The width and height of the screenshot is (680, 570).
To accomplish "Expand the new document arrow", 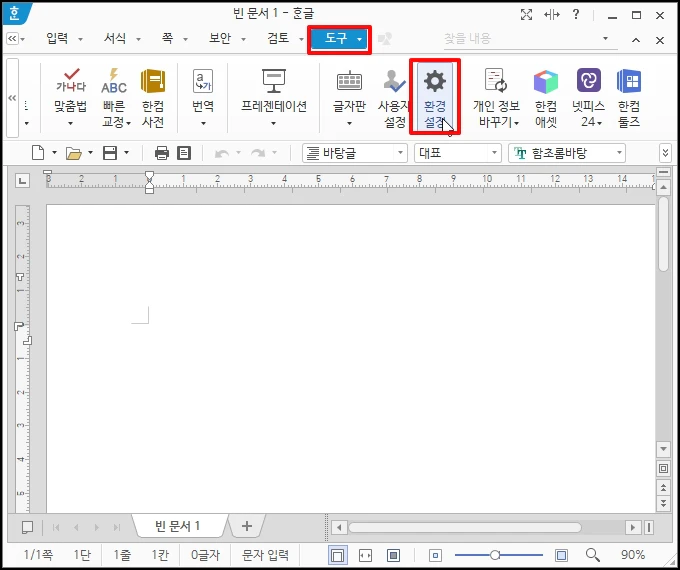I will click(54, 153).
